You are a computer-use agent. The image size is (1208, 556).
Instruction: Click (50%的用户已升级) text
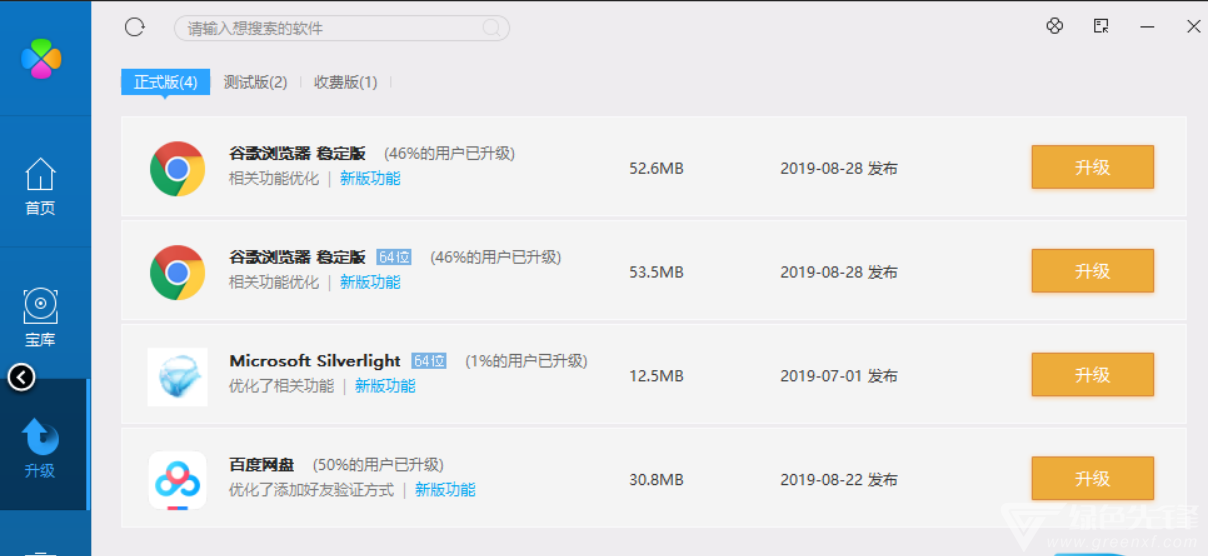click(x=378, y=465)
